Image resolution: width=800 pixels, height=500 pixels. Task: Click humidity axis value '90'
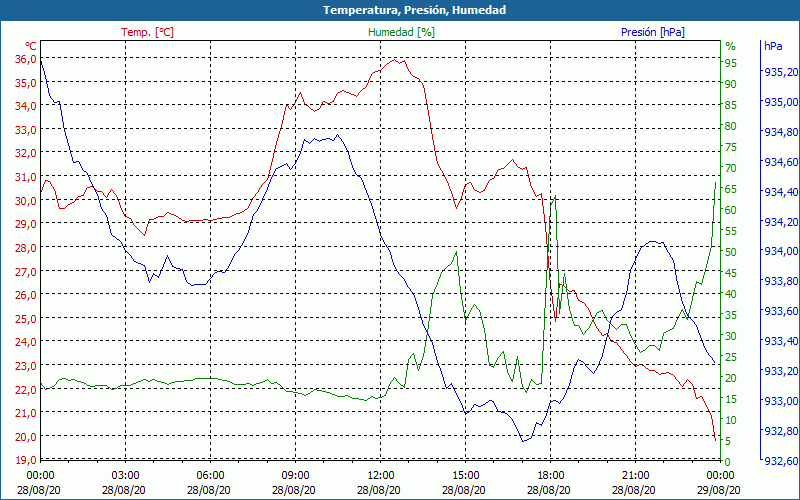[x=731, y=84]
